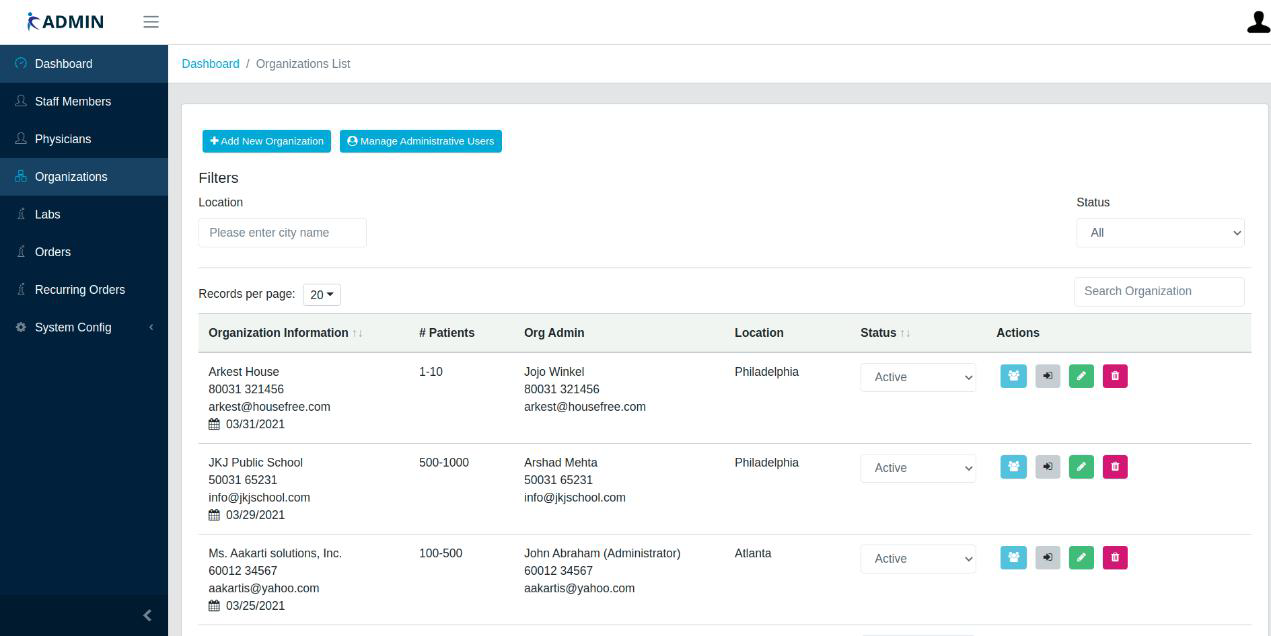Change records per page dropdown
This screenshot has width=1271, height=636.
click(x=321, y=295)
